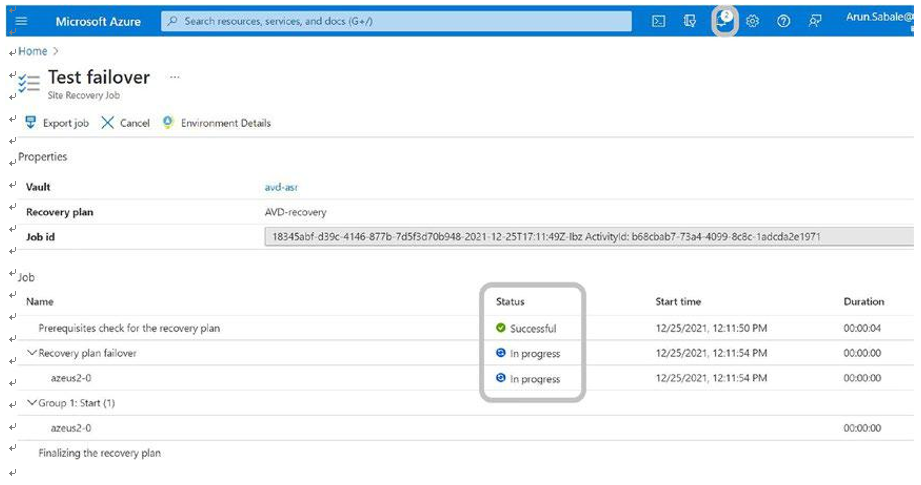
Task: Focus the Search resources, services, and docs box
Action: [396, 21]
